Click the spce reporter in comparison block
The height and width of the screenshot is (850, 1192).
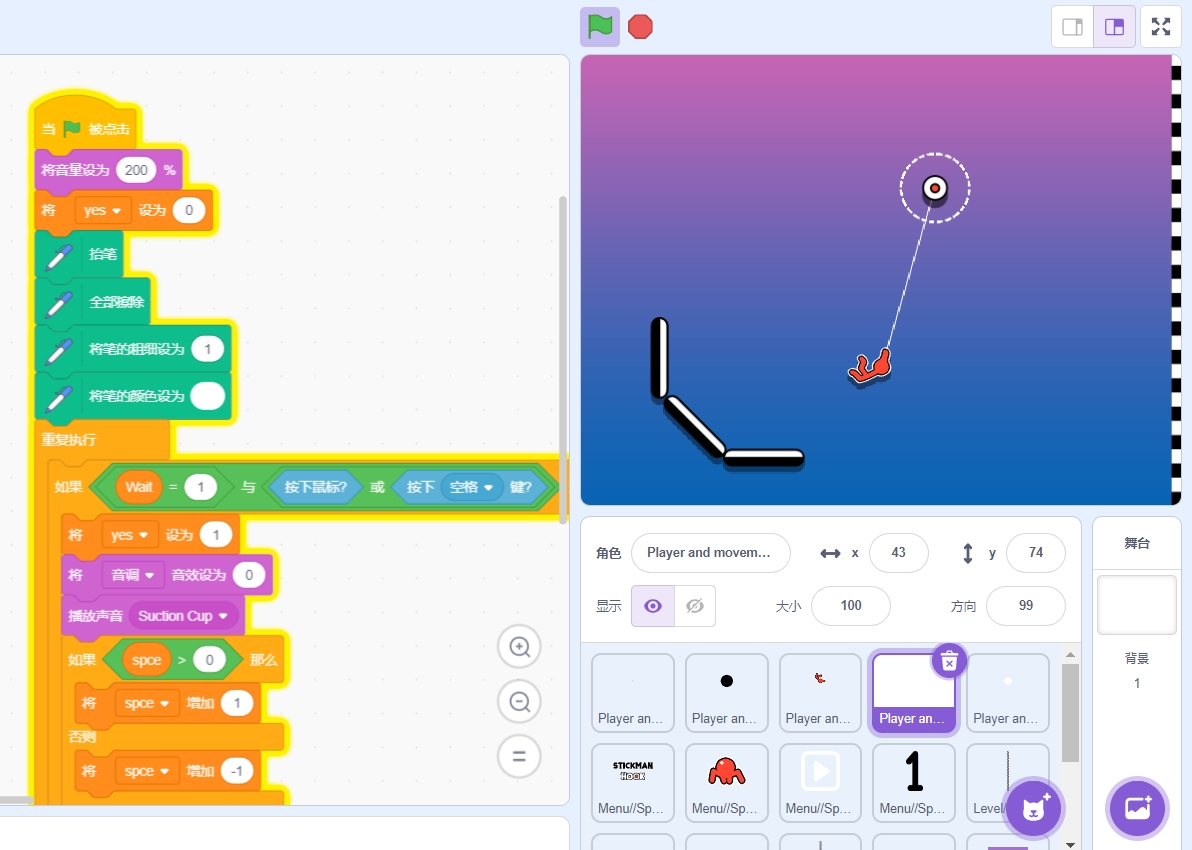coord(146,660)
